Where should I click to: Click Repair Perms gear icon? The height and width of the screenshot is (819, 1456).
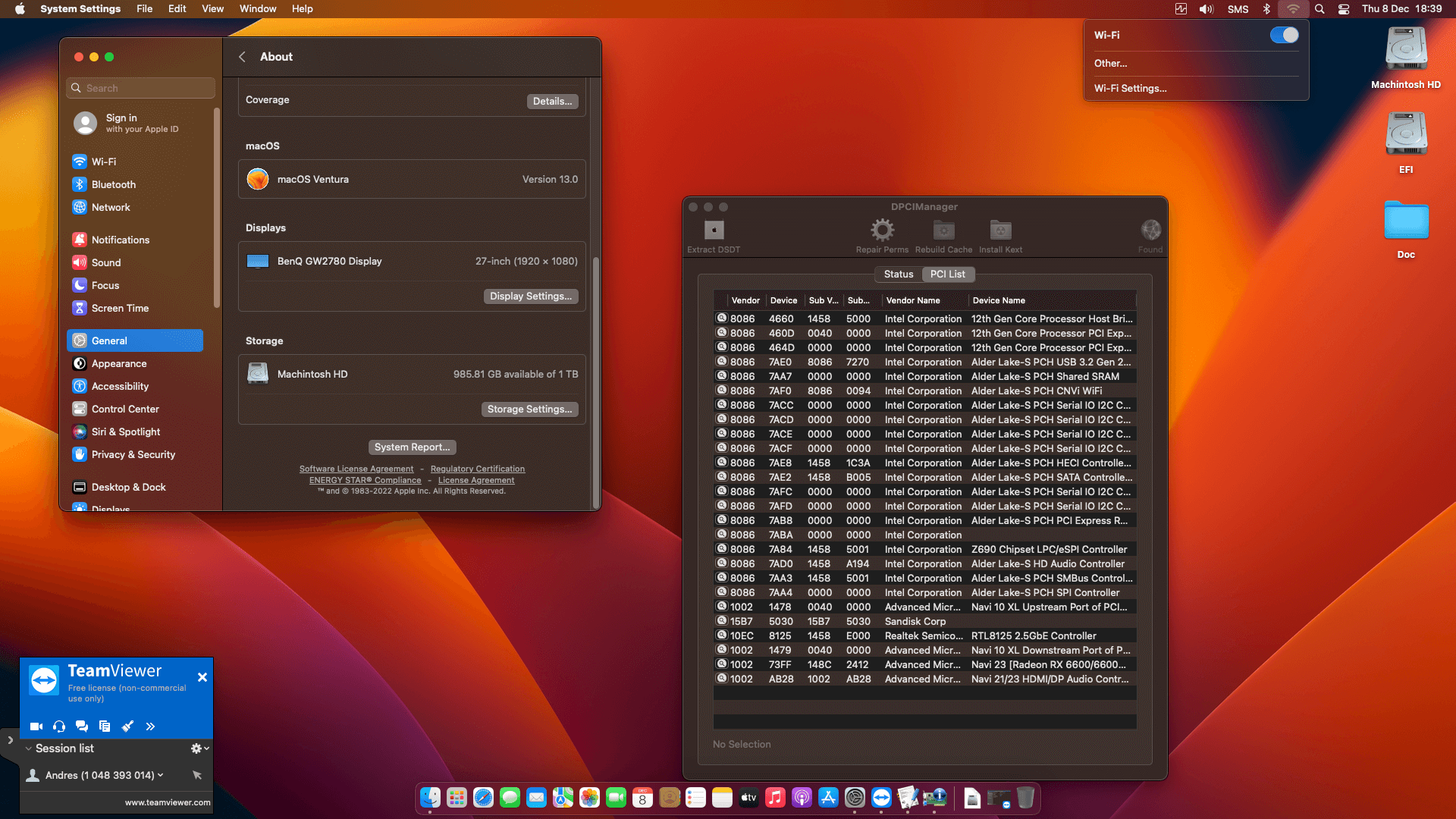click(x=882, y=230)
